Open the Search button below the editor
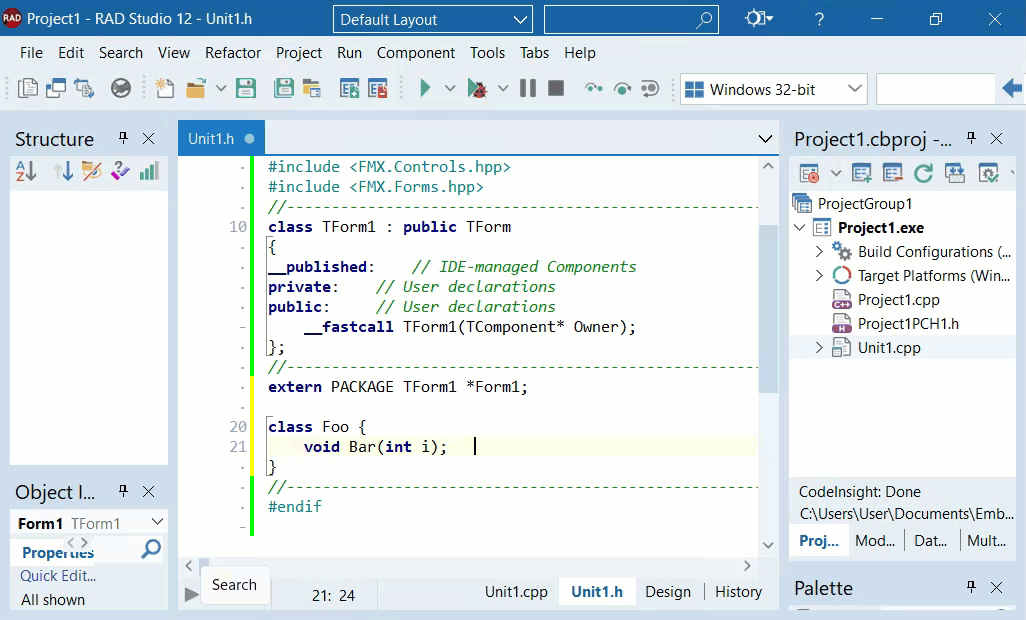The height and width of the screenshot is (620, 1026). coord(234,585)
